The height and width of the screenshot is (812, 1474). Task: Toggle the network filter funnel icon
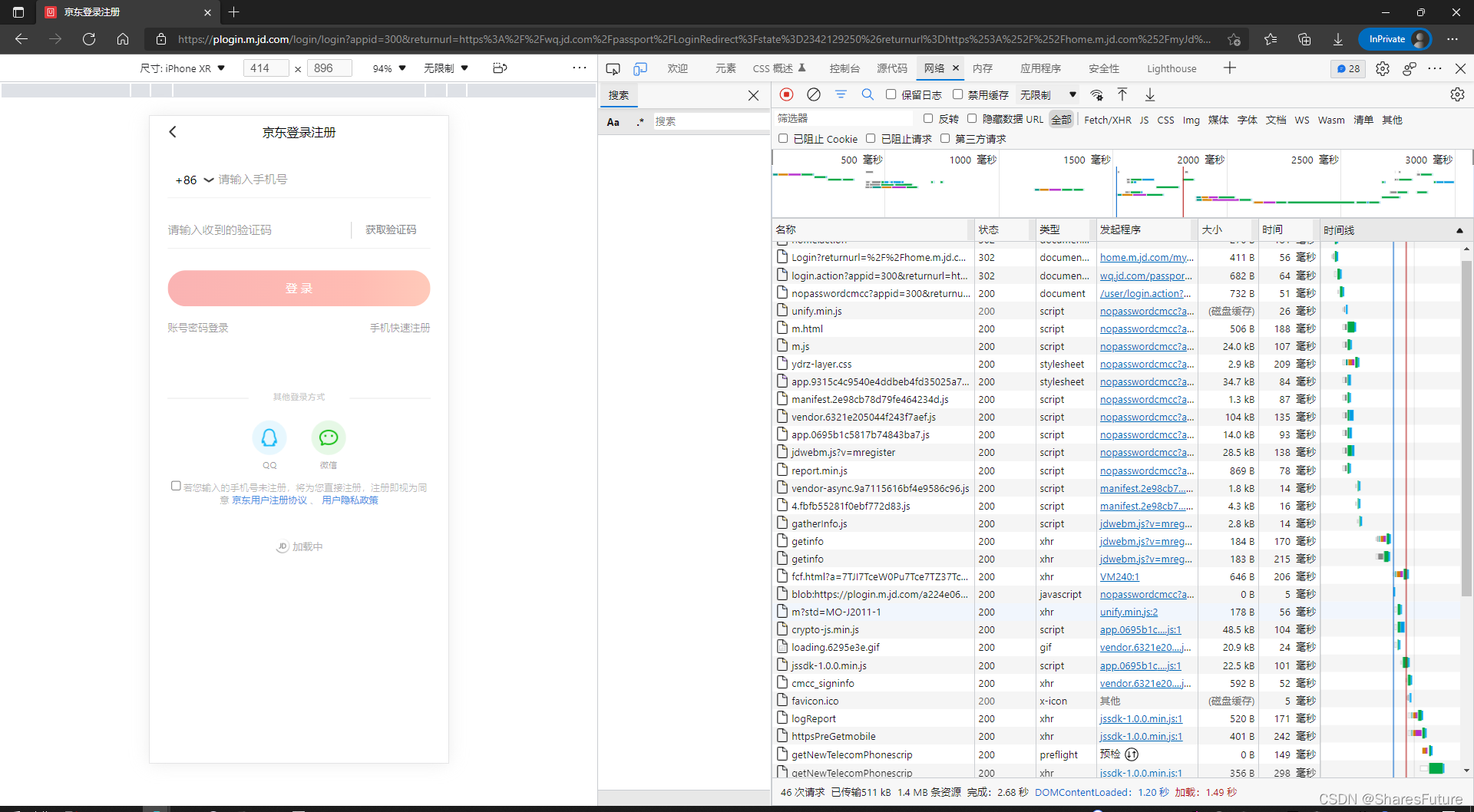[x=841, y=94]
